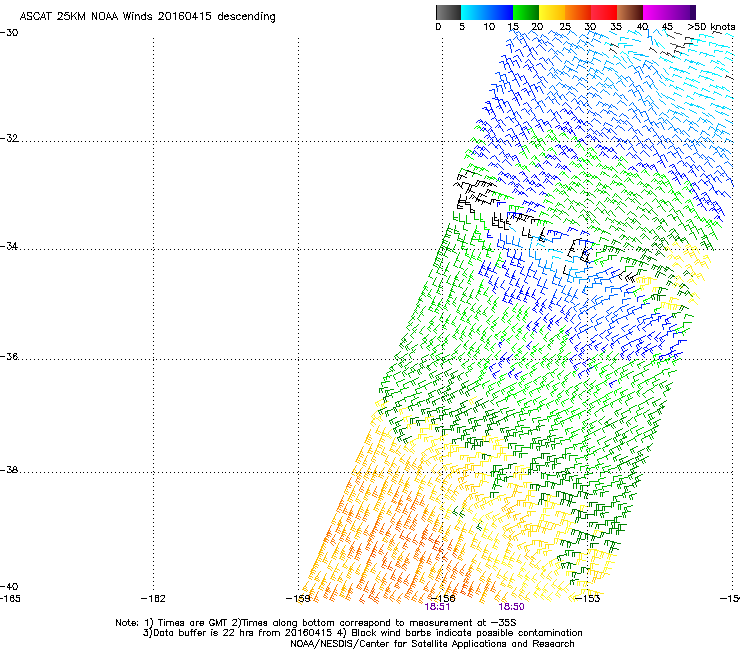
Task: Click the longitude label '-153'
Action: tap(588, 599)
